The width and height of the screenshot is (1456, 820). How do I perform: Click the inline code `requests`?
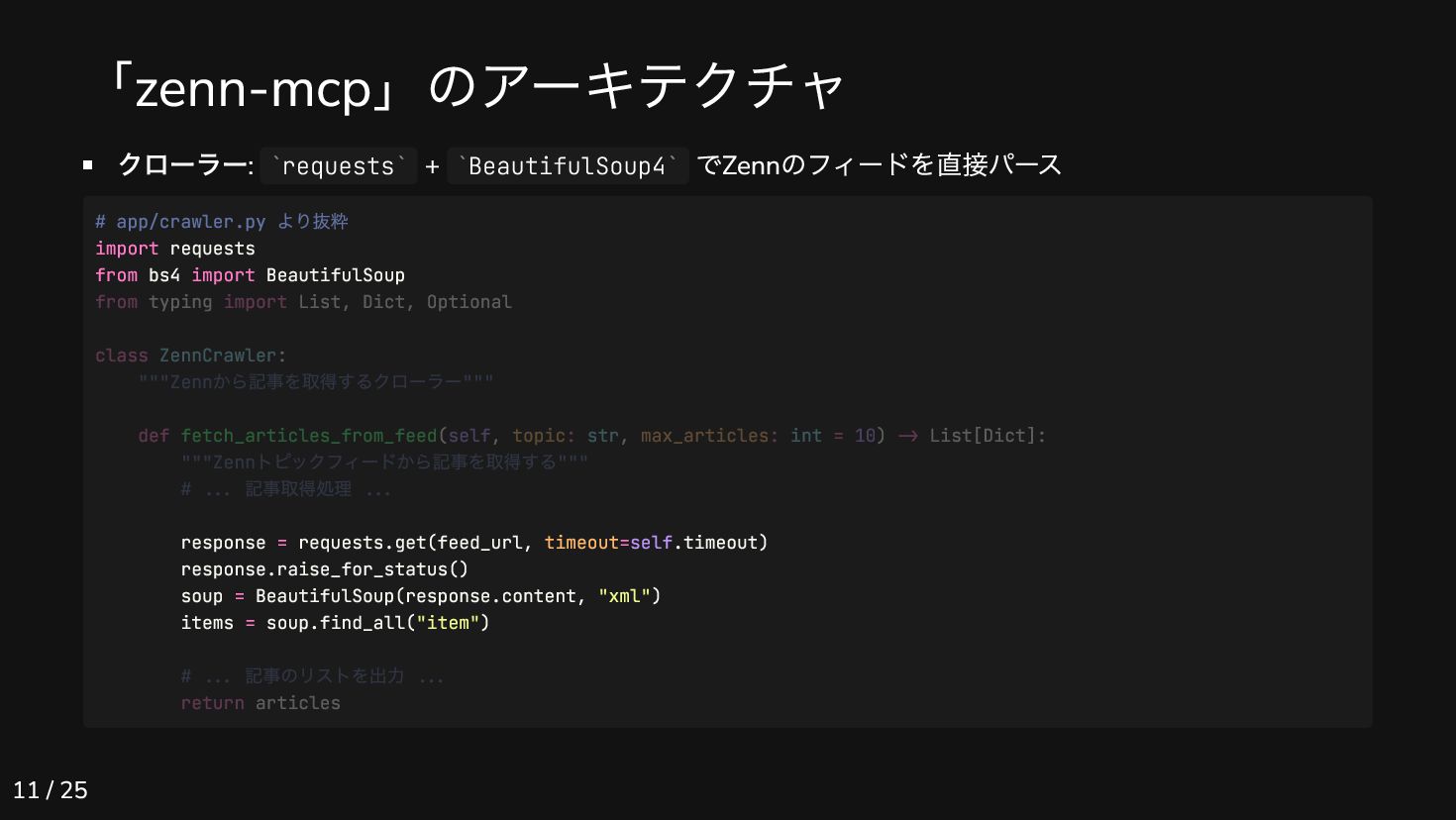[x=339, y=165]
